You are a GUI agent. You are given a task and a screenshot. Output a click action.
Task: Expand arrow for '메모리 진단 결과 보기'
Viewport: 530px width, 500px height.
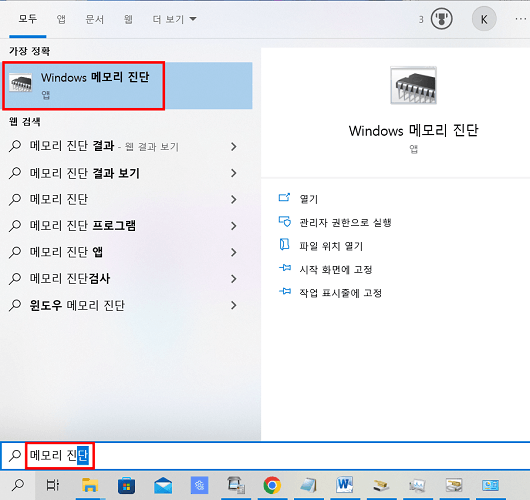tap(234, 173)
